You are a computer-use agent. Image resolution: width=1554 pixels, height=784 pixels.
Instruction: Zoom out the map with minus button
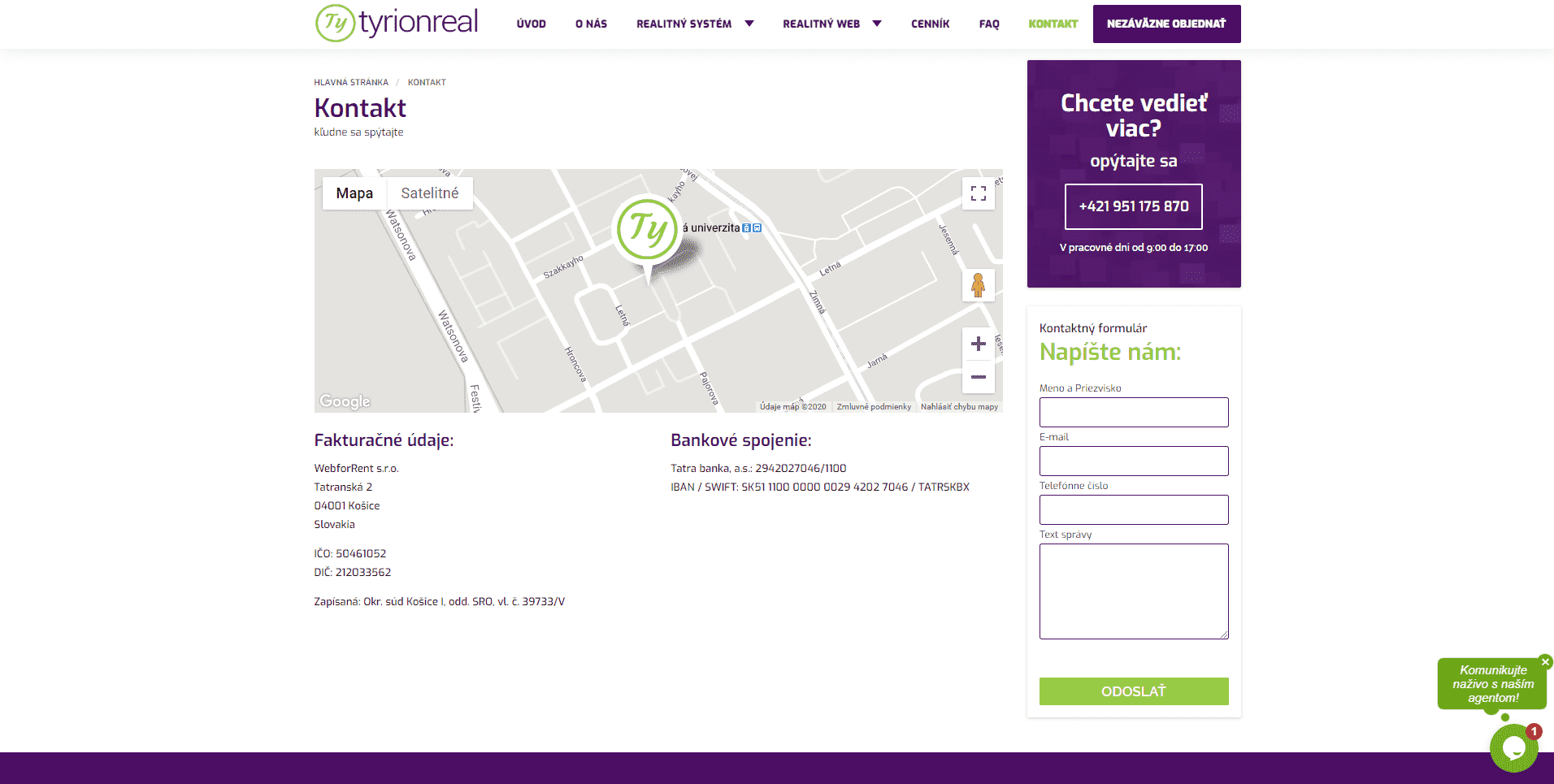979,377
